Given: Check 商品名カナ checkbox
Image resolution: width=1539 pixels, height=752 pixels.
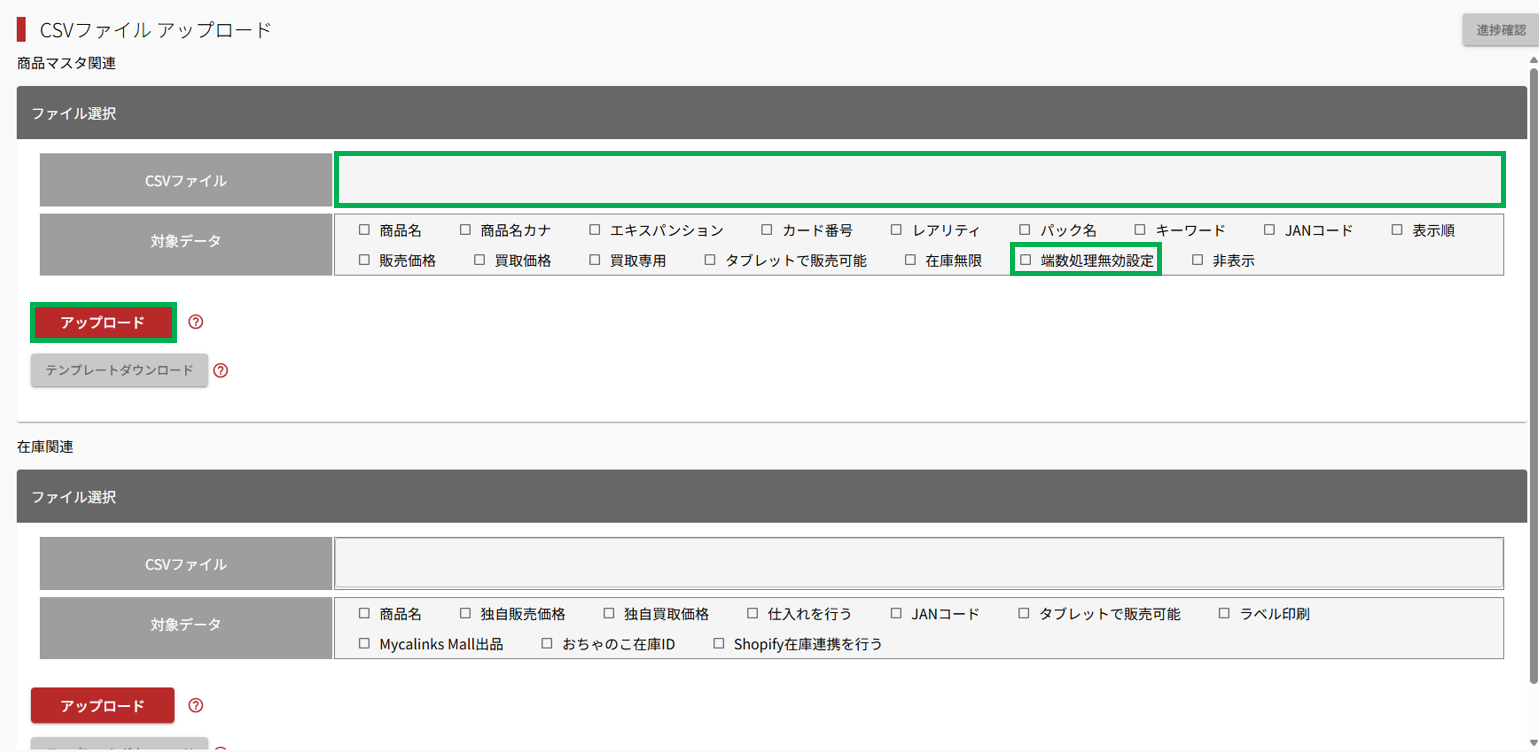Looking at the screenshot, I should click(466, 230).
